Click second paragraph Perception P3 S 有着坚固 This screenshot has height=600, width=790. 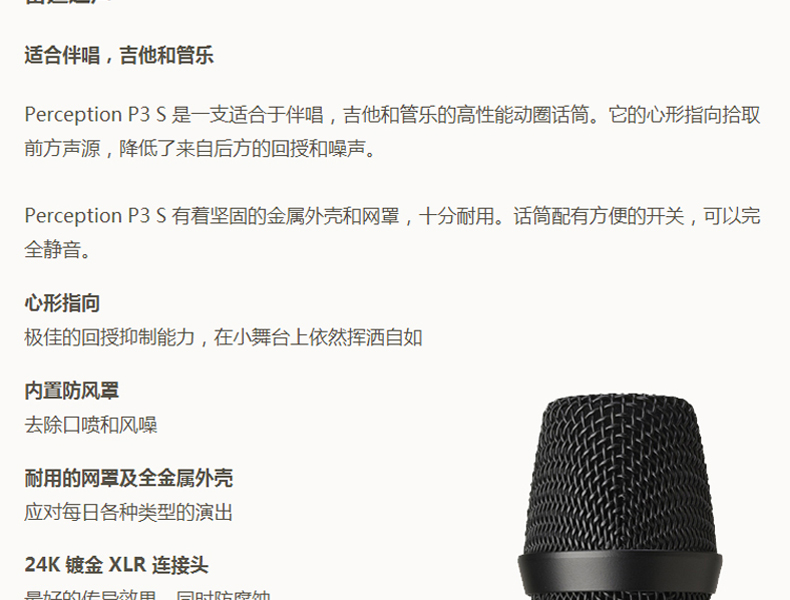[392, 232]
